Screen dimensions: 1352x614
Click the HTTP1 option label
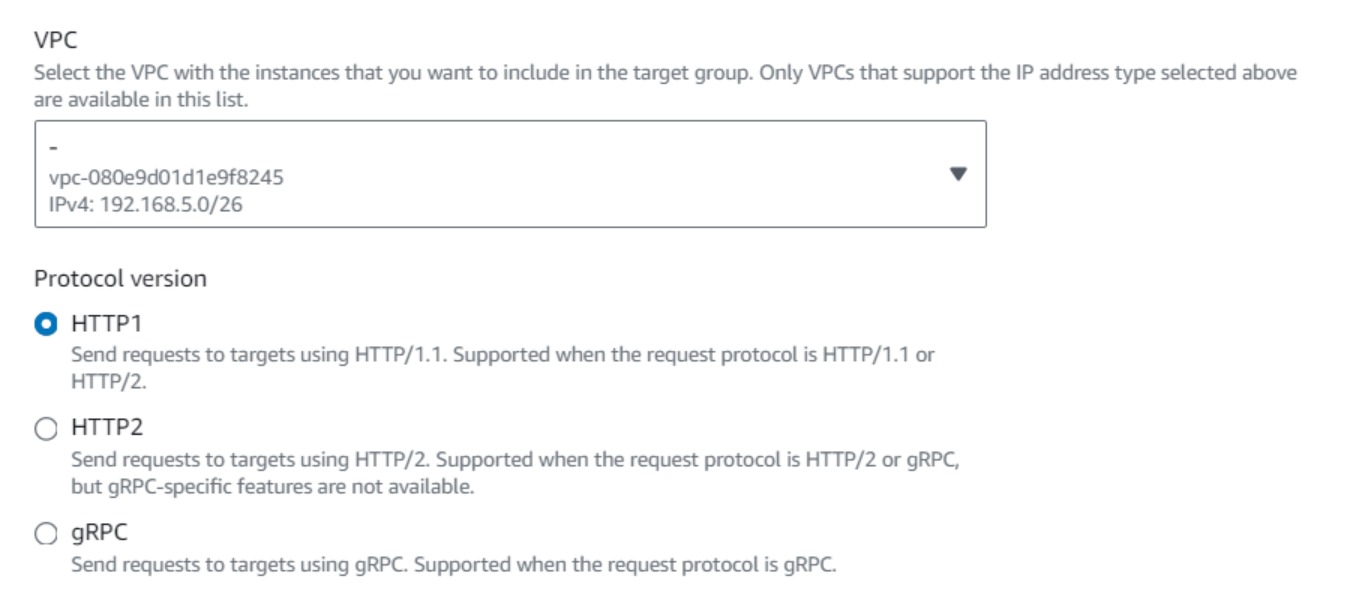point(107,324)
